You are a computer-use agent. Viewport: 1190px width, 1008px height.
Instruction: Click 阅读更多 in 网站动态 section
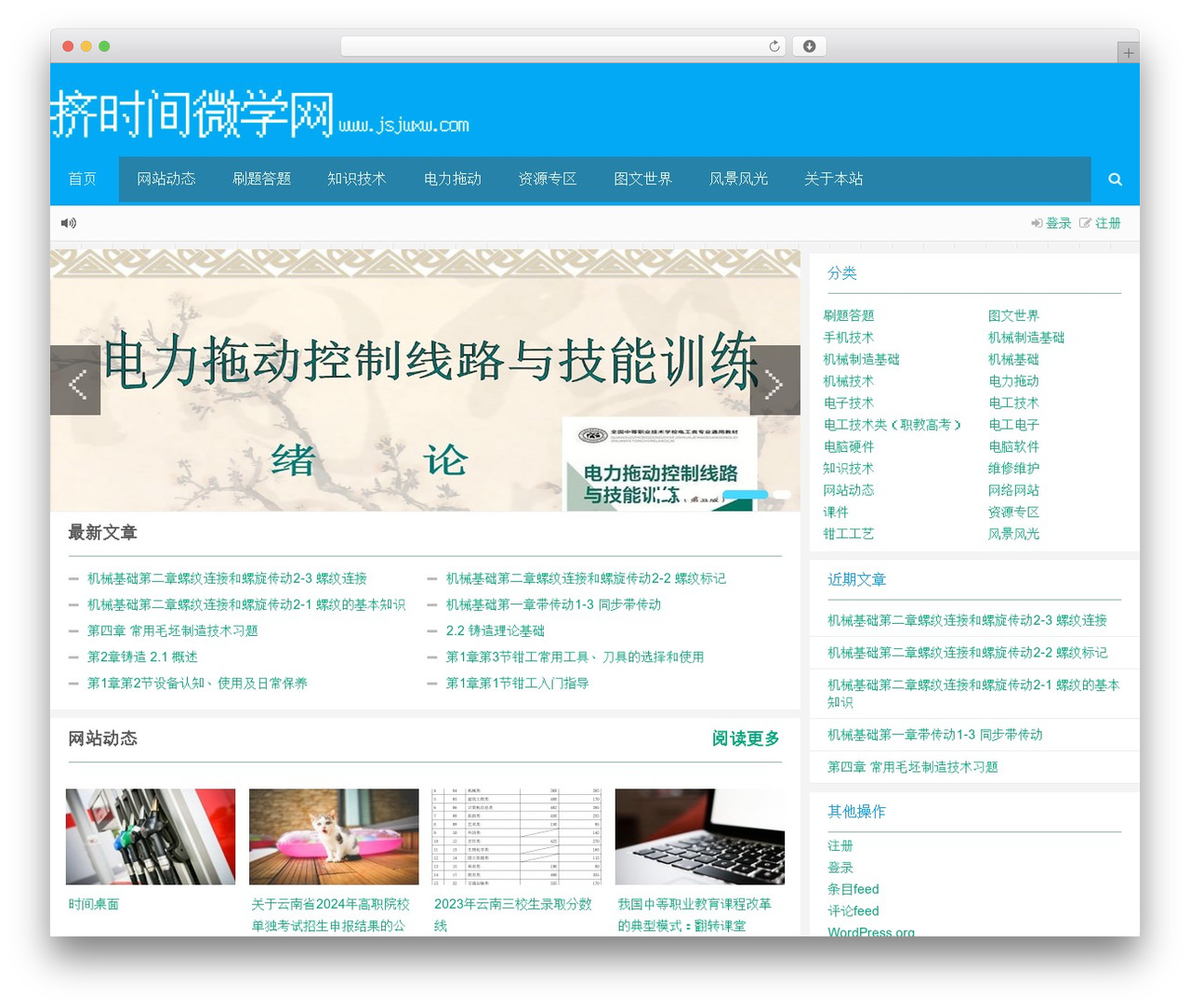pos(746,738)
